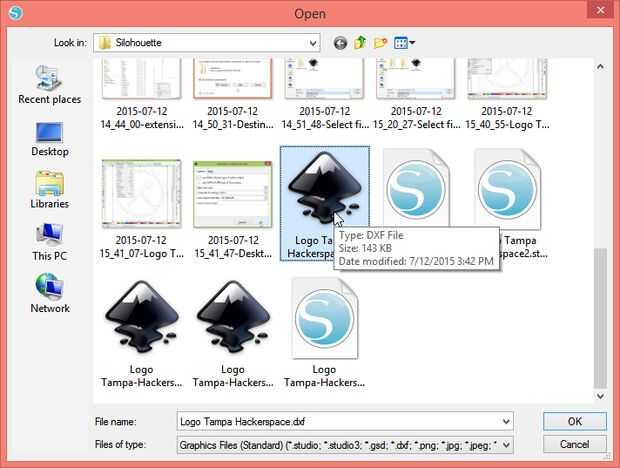Open the Files of type dropdown
Viewport: 620px width, 468px height.
(345, 445)
